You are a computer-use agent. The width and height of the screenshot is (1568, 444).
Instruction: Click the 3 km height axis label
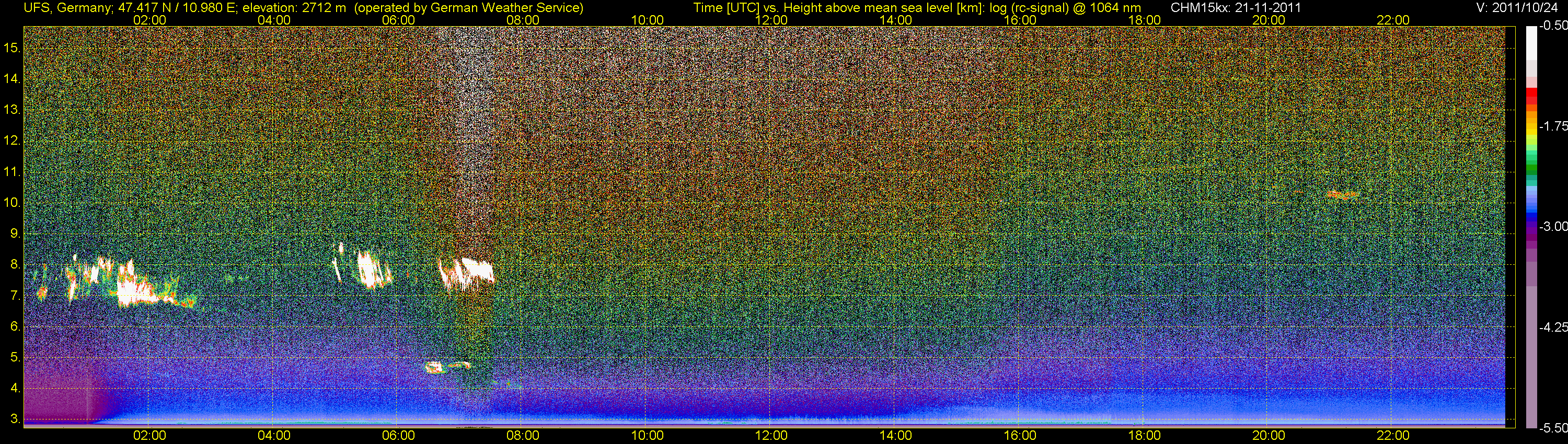pyautogui.click(x=16, y=418)
